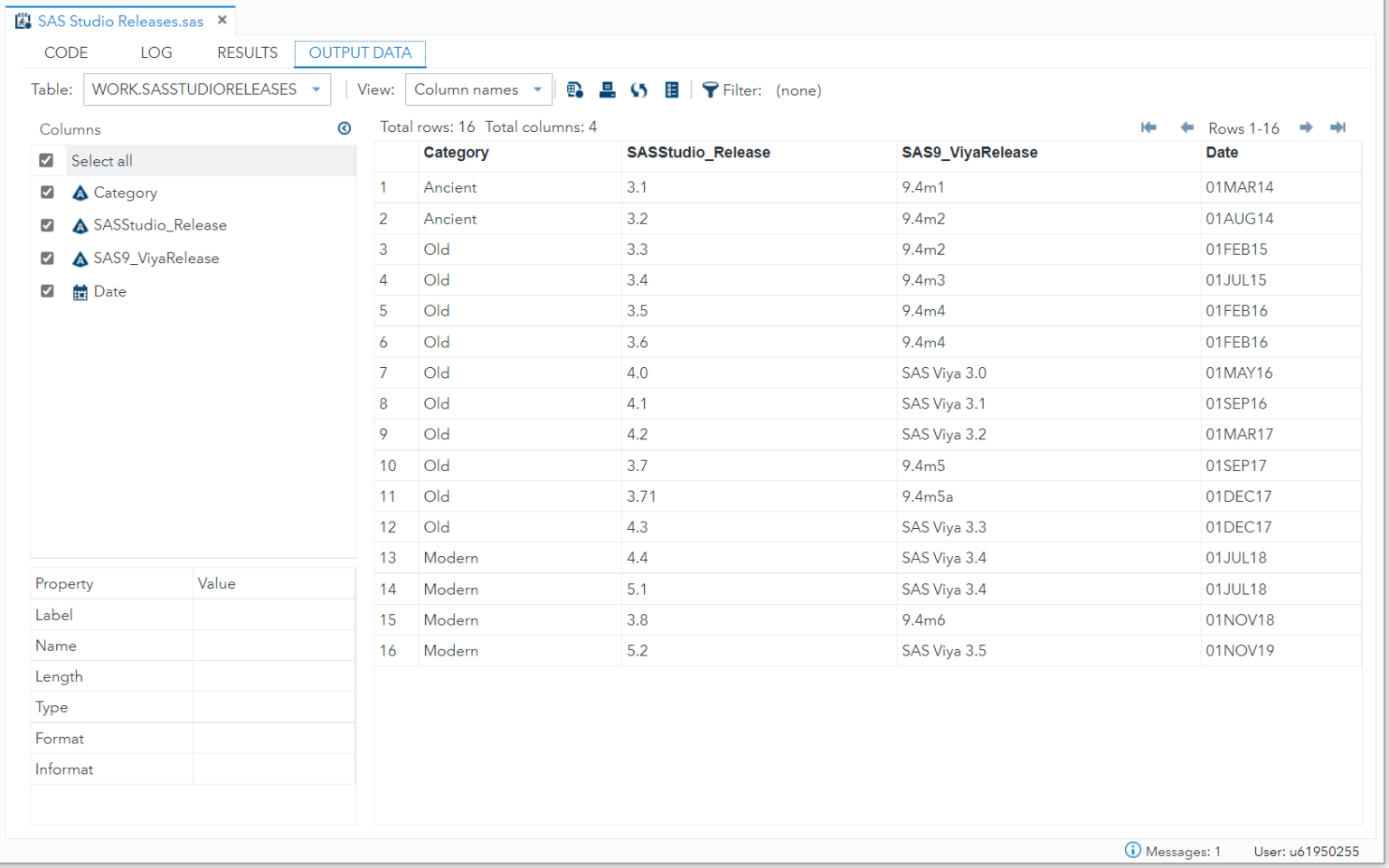Toggle the Select all checkbox

46,160
